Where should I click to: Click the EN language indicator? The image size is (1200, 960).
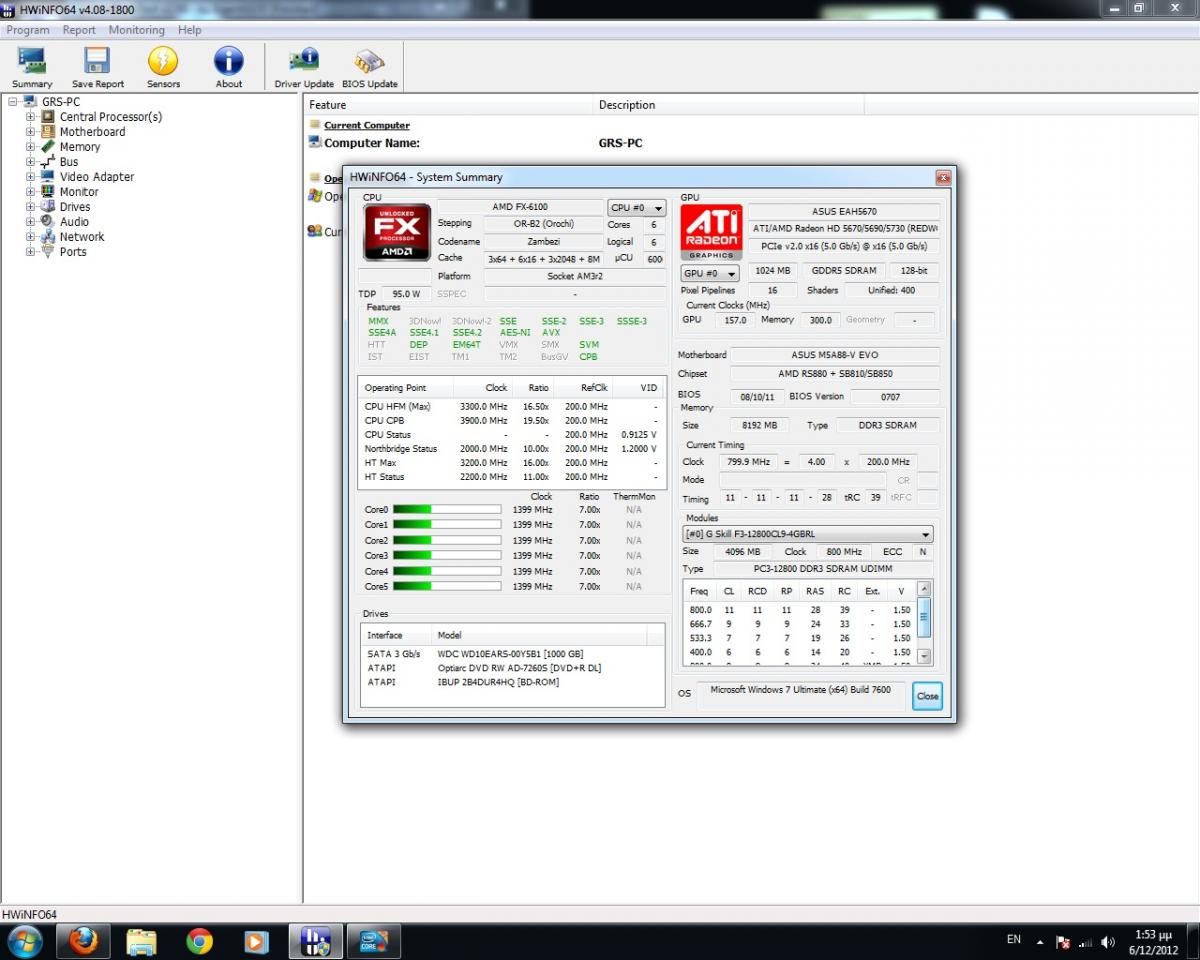pos(1014,940)
